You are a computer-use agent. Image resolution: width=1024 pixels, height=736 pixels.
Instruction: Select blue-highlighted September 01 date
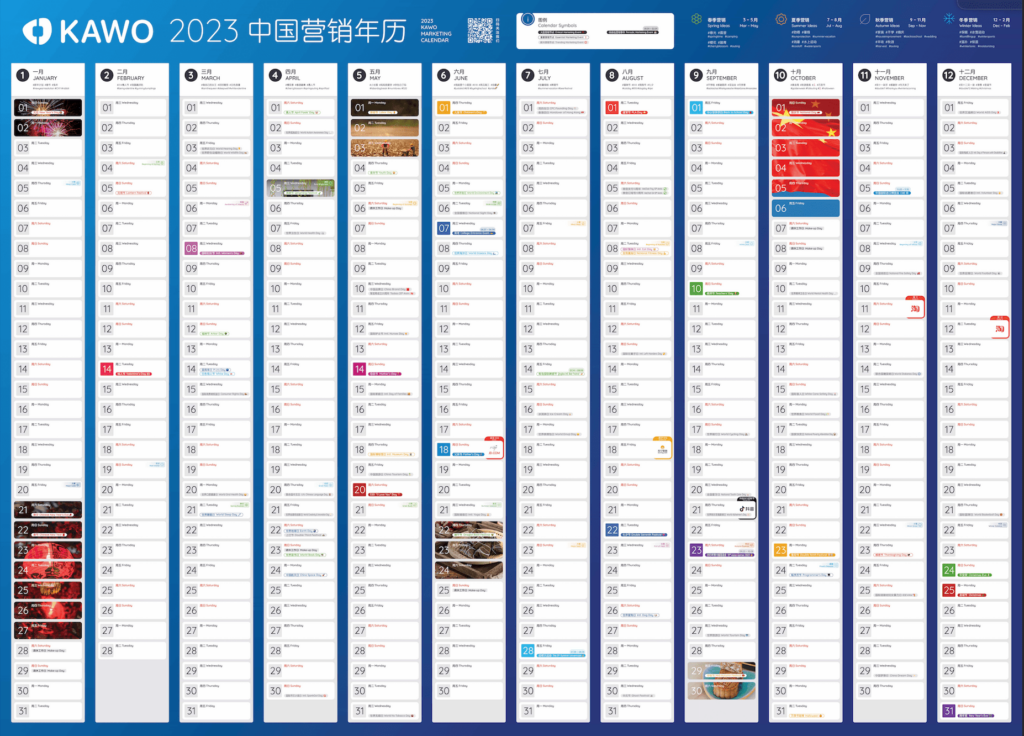point(696,108)
